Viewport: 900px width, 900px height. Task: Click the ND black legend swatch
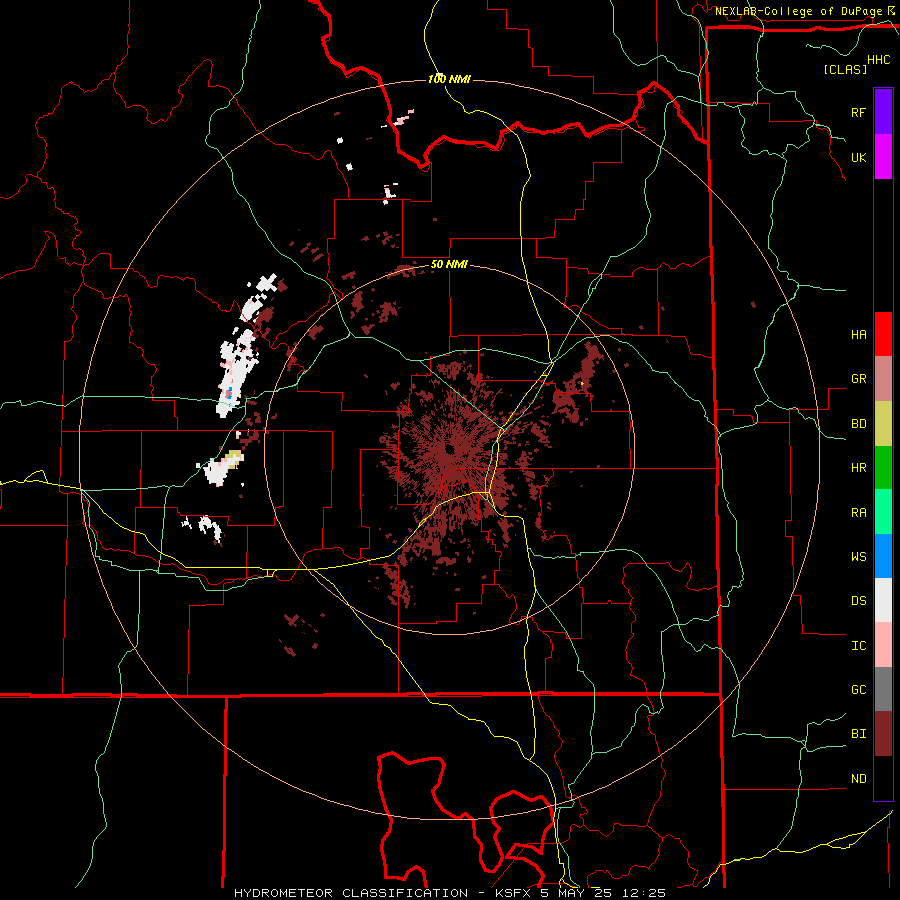click(x=883, y=778)
